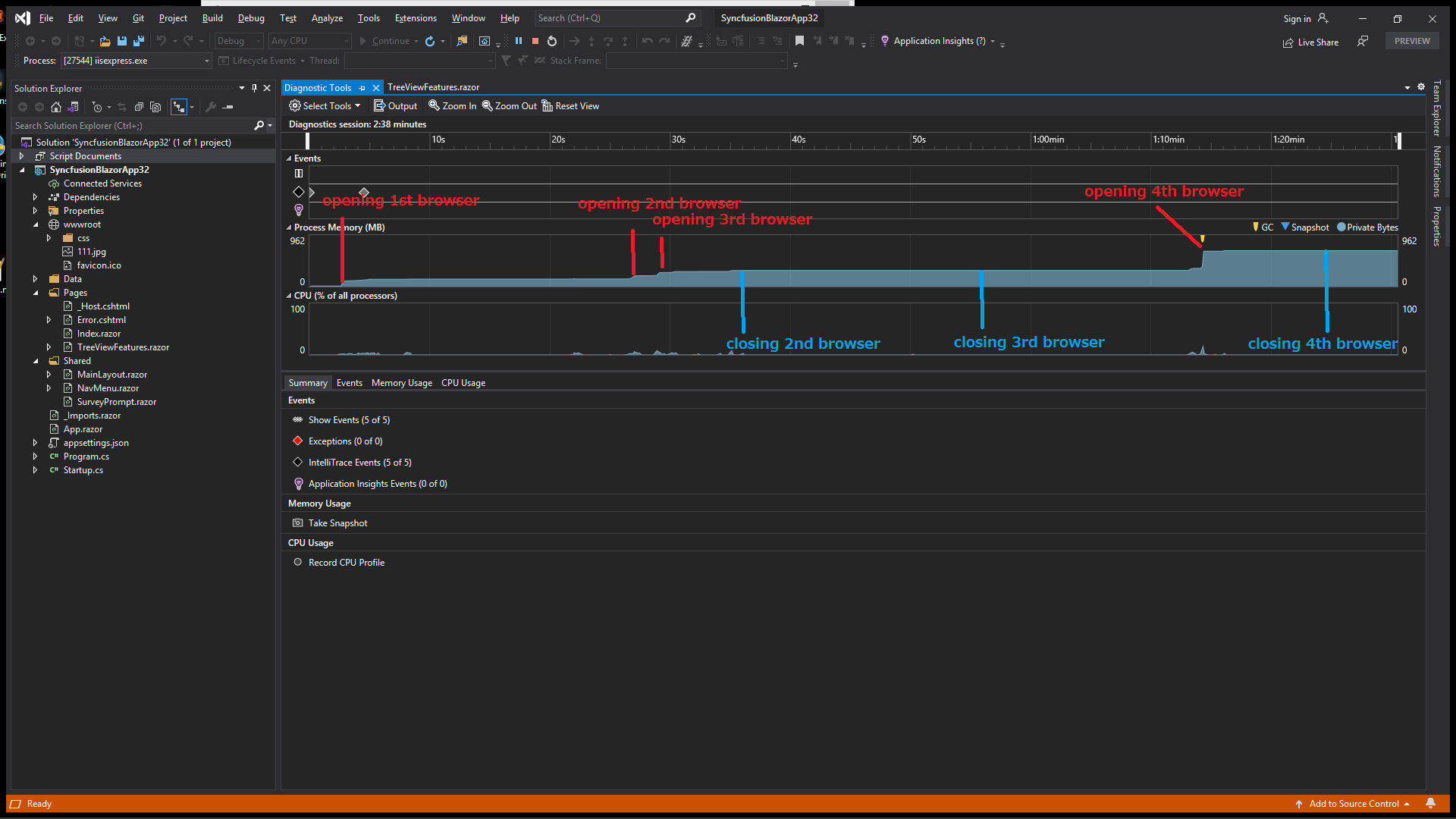Viewport: 1456px width, 819px height.
Task: Collapse the Pages folder node
Action: click(36, 293)
